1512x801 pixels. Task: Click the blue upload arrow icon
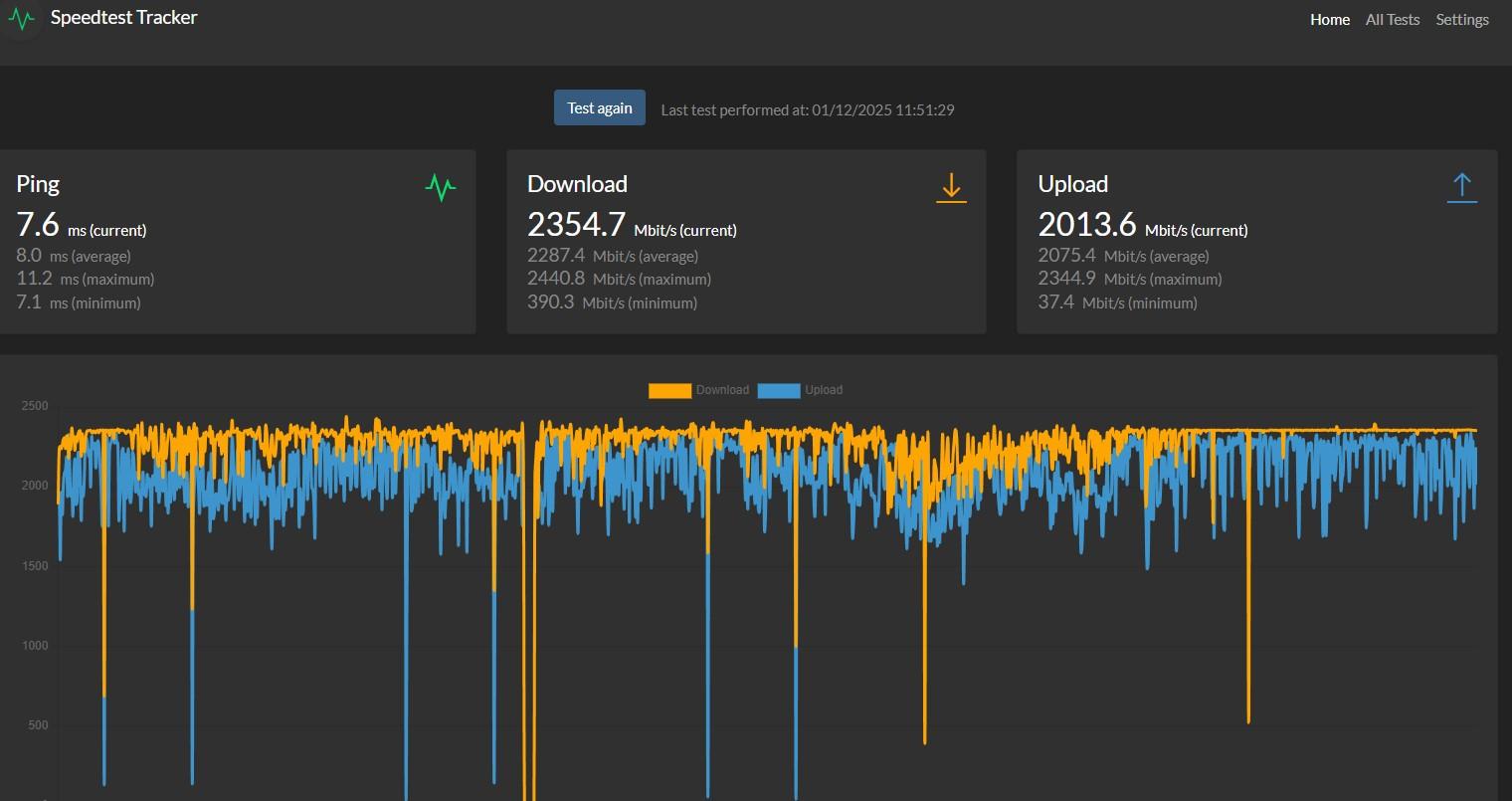[x=1461, y=187]
